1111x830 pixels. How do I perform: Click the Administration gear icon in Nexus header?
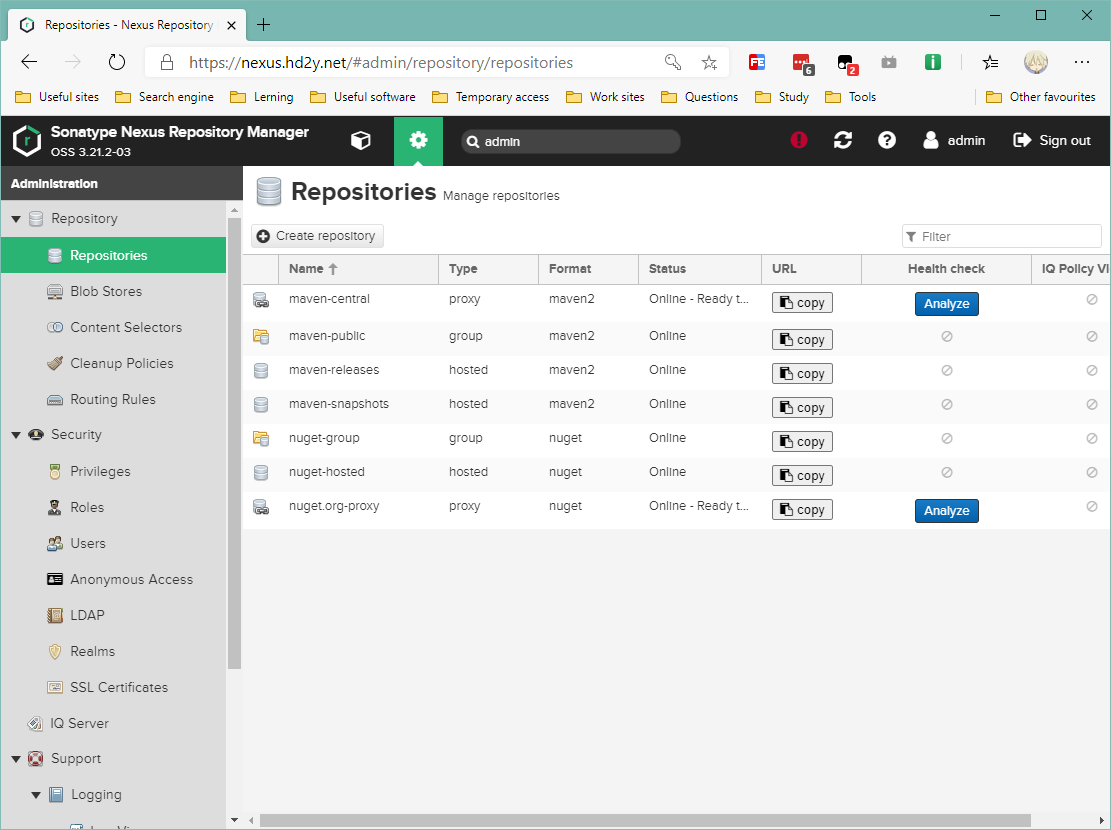pyautogui.click(x=418, y=140)
